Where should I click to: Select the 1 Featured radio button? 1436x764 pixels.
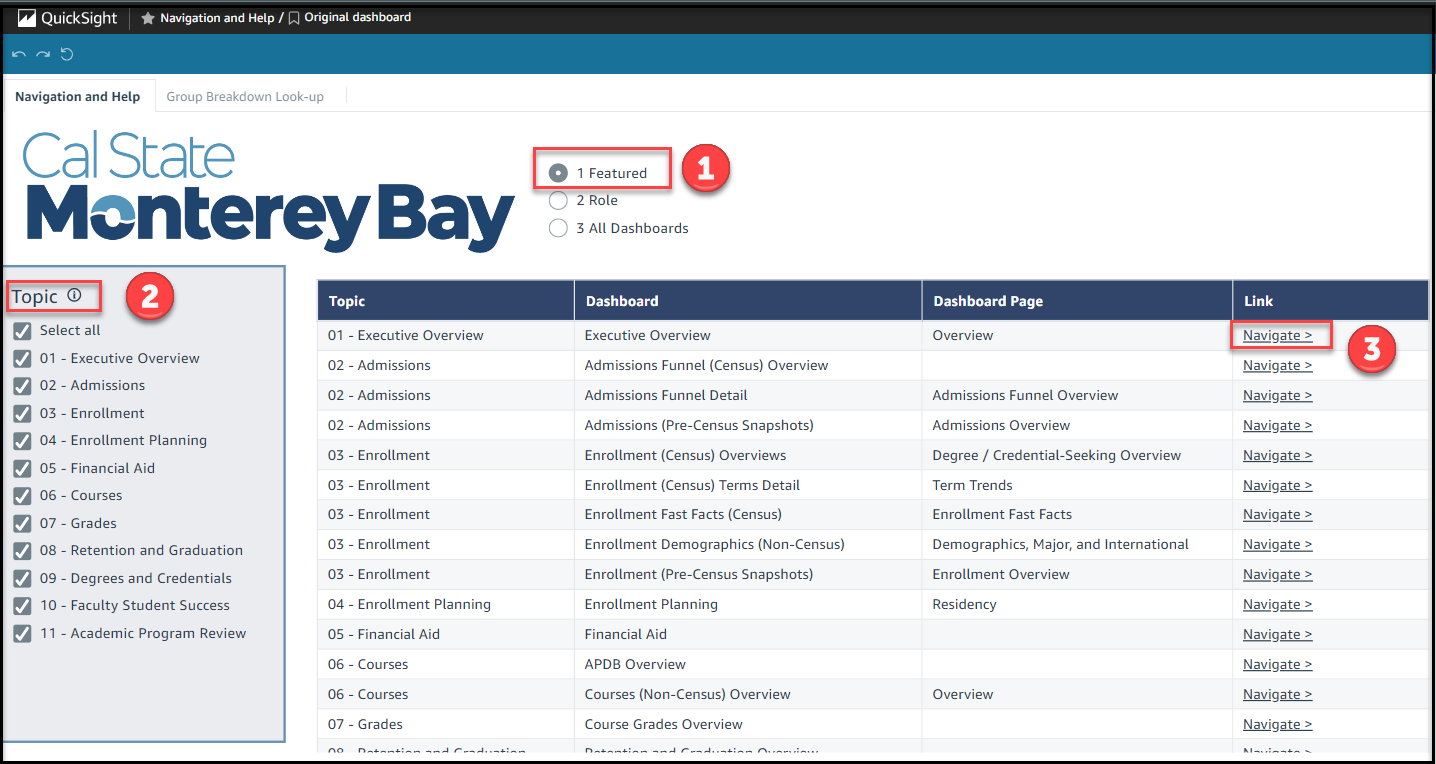coord(558,173)
